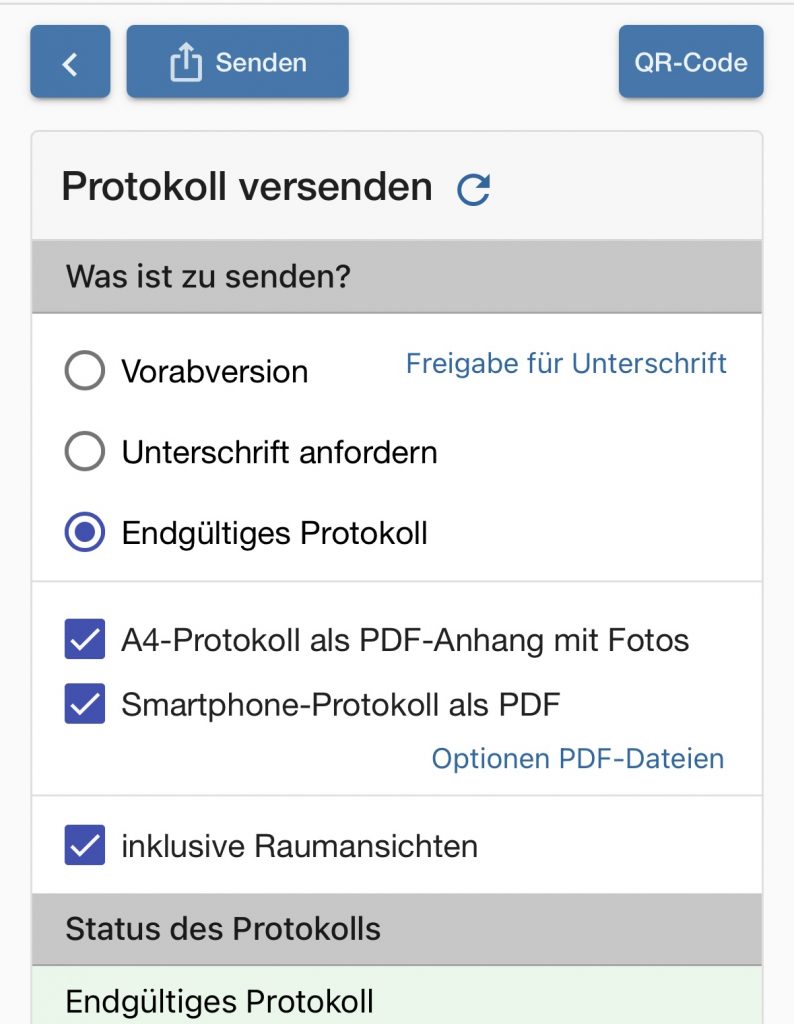
Task: Select the Endgültiges Protokoll radio circle
Action: pyautogui.click(x=84, y=533)
